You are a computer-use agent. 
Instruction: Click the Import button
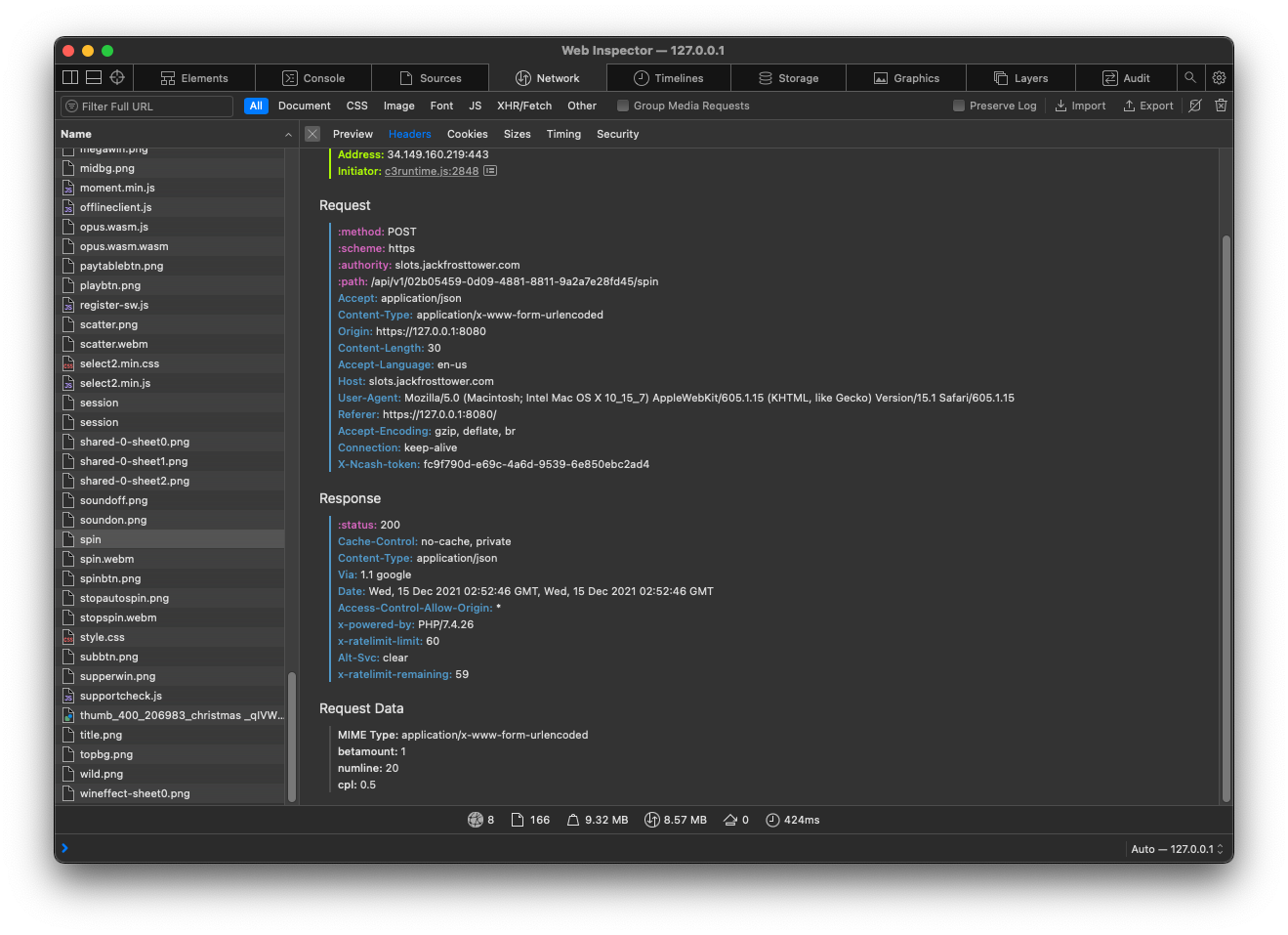coord(1080,106)
